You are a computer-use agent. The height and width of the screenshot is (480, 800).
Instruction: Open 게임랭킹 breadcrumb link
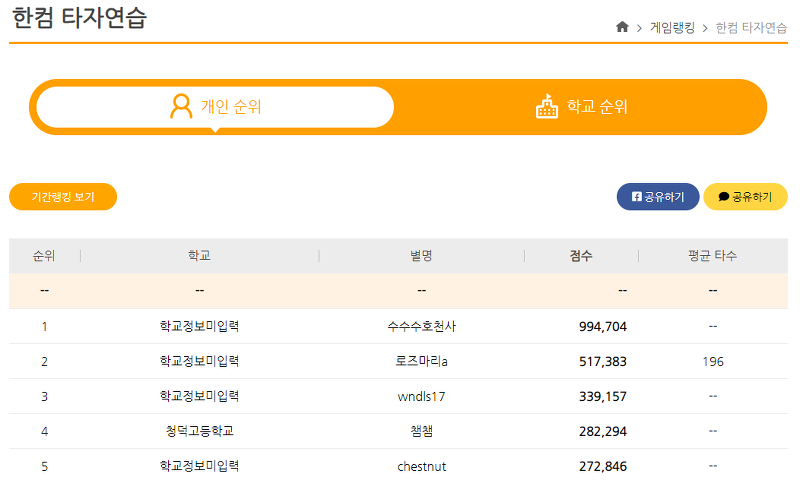pos(672,28)
